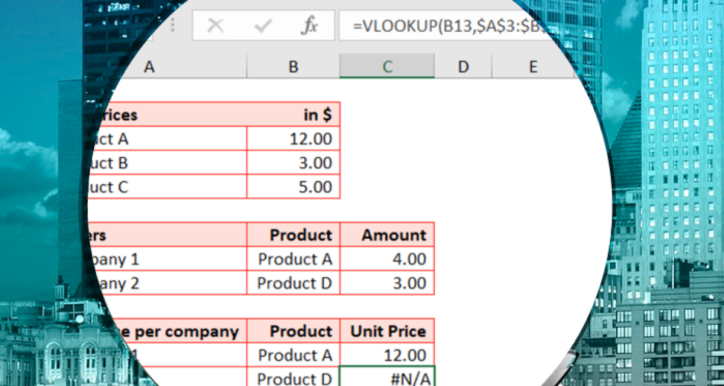This screenshot has width=724, height=386.
Task: Select the price cell showing 3.00 in prices table
Action: (x=293, y=163)
